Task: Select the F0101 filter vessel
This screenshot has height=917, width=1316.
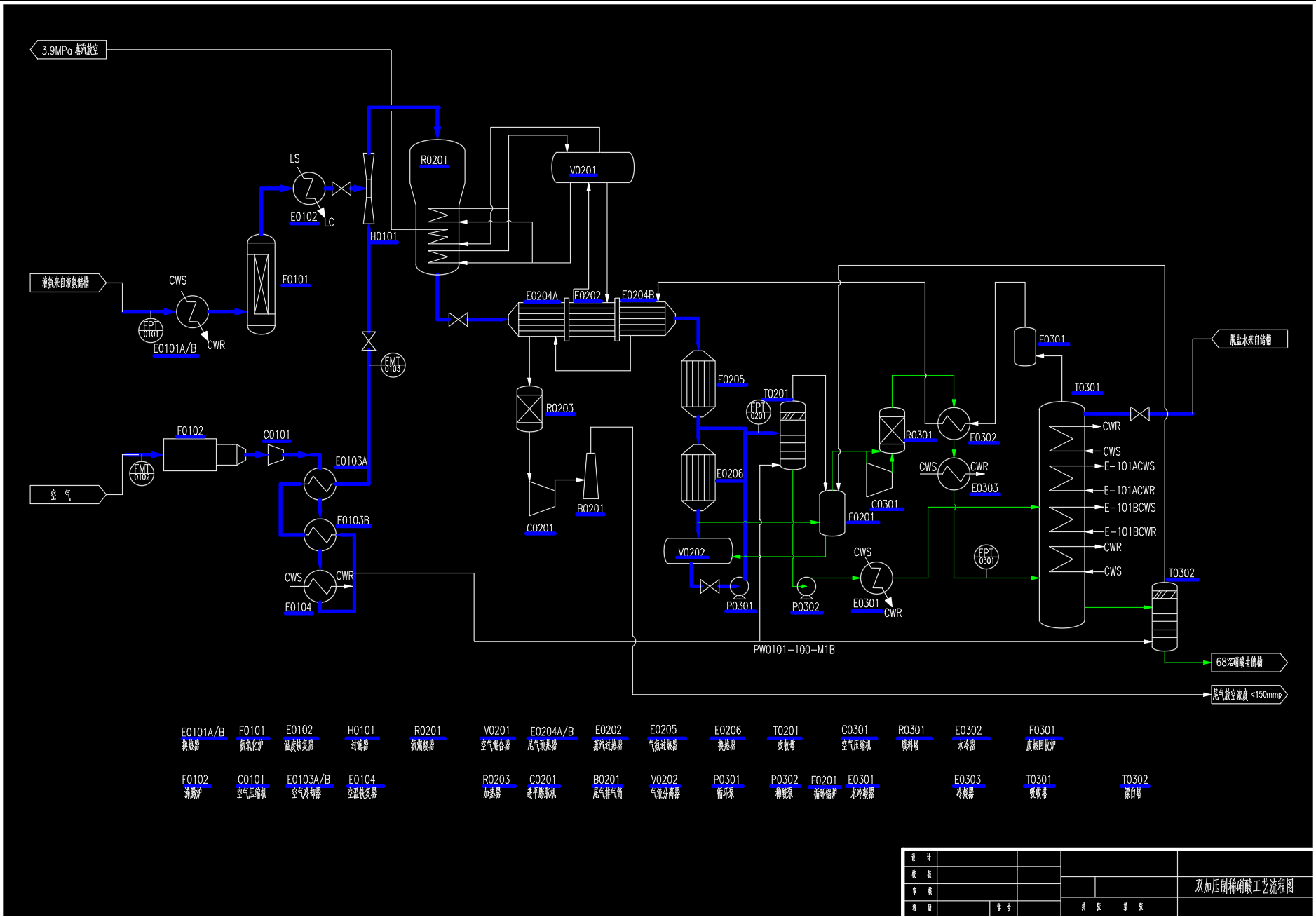Action: pos(261,284)
